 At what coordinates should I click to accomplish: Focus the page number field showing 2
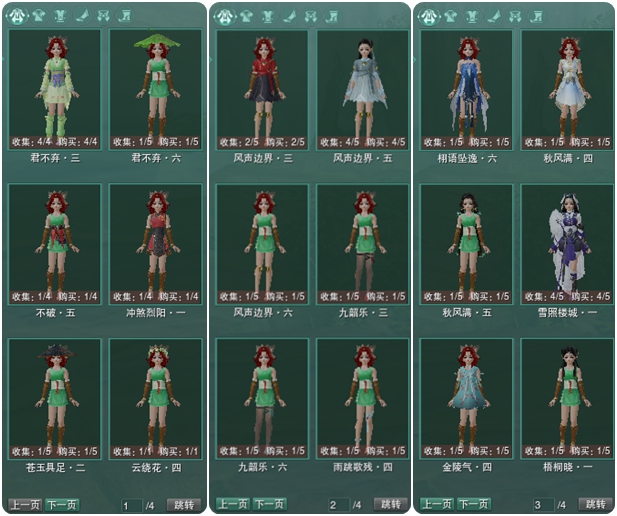(339, 505)
